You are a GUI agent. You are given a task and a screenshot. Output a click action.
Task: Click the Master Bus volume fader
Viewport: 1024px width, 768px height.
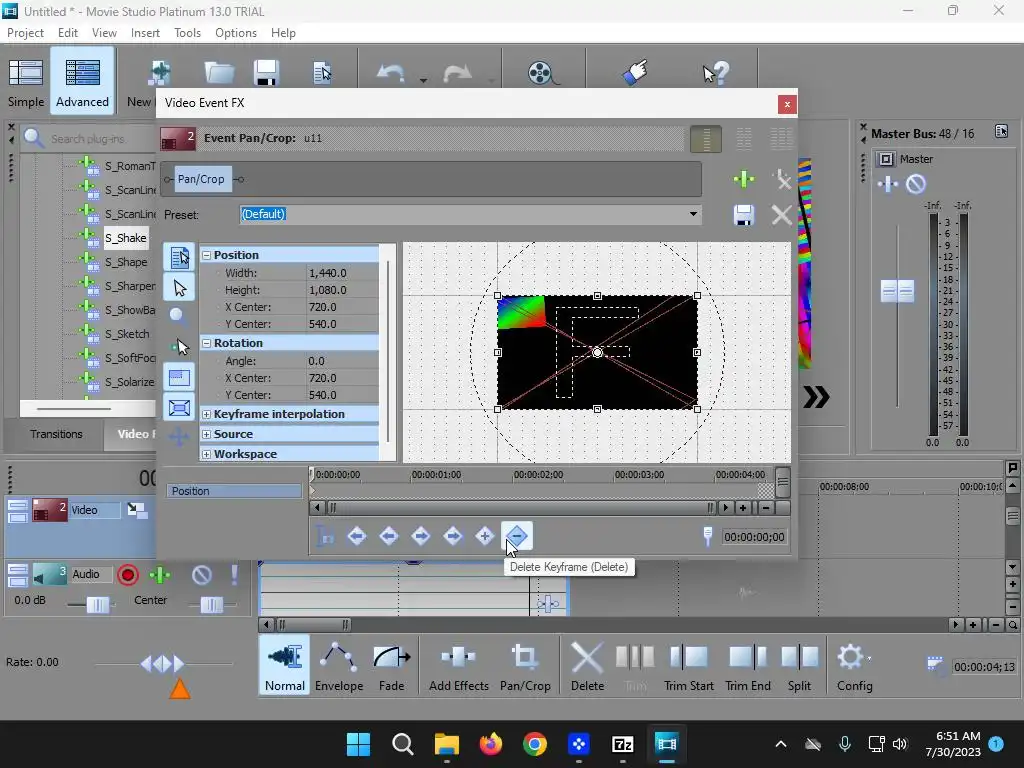click(897, 291)
